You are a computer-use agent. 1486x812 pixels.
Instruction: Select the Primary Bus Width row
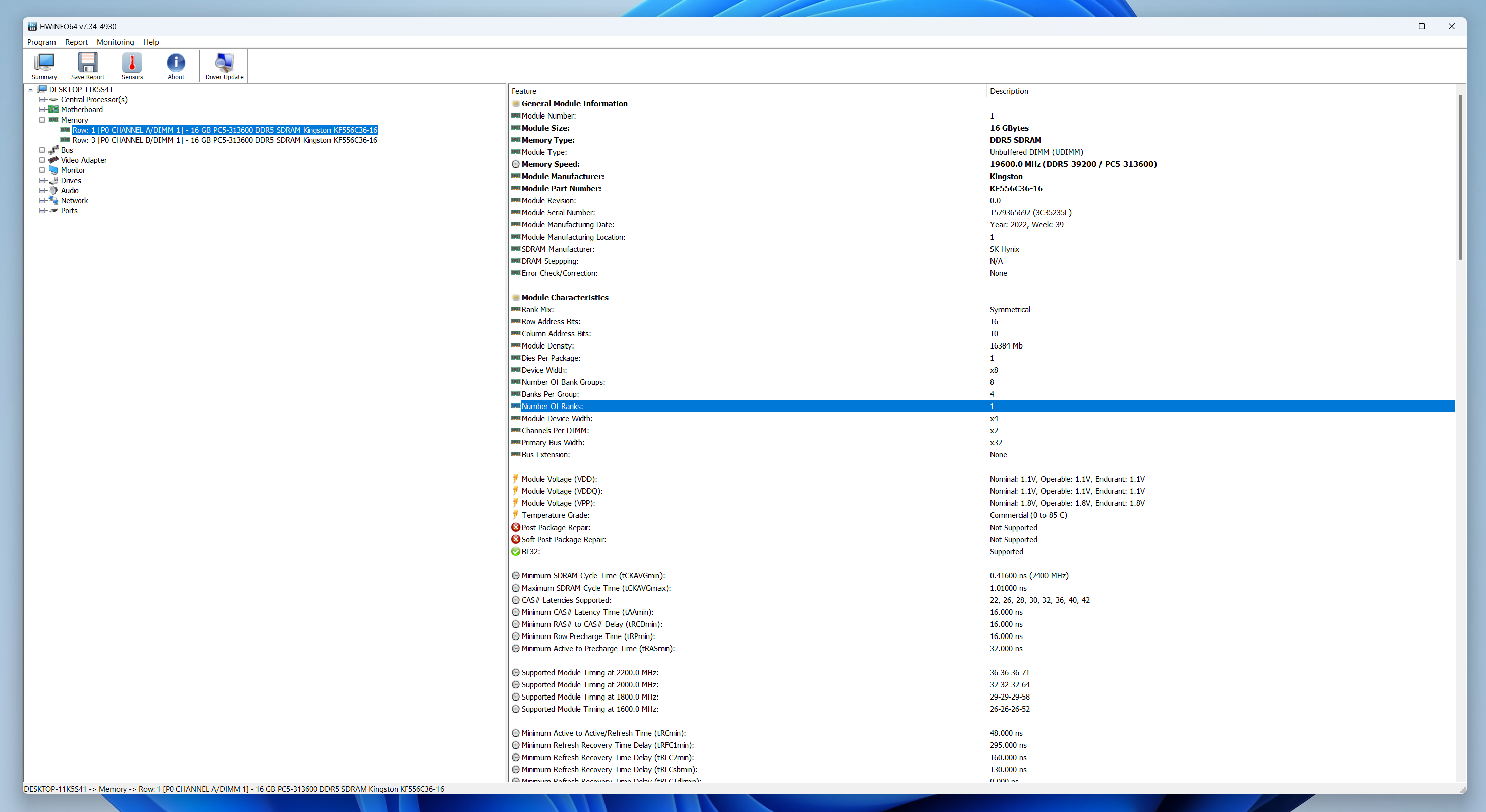click(982, 442)
